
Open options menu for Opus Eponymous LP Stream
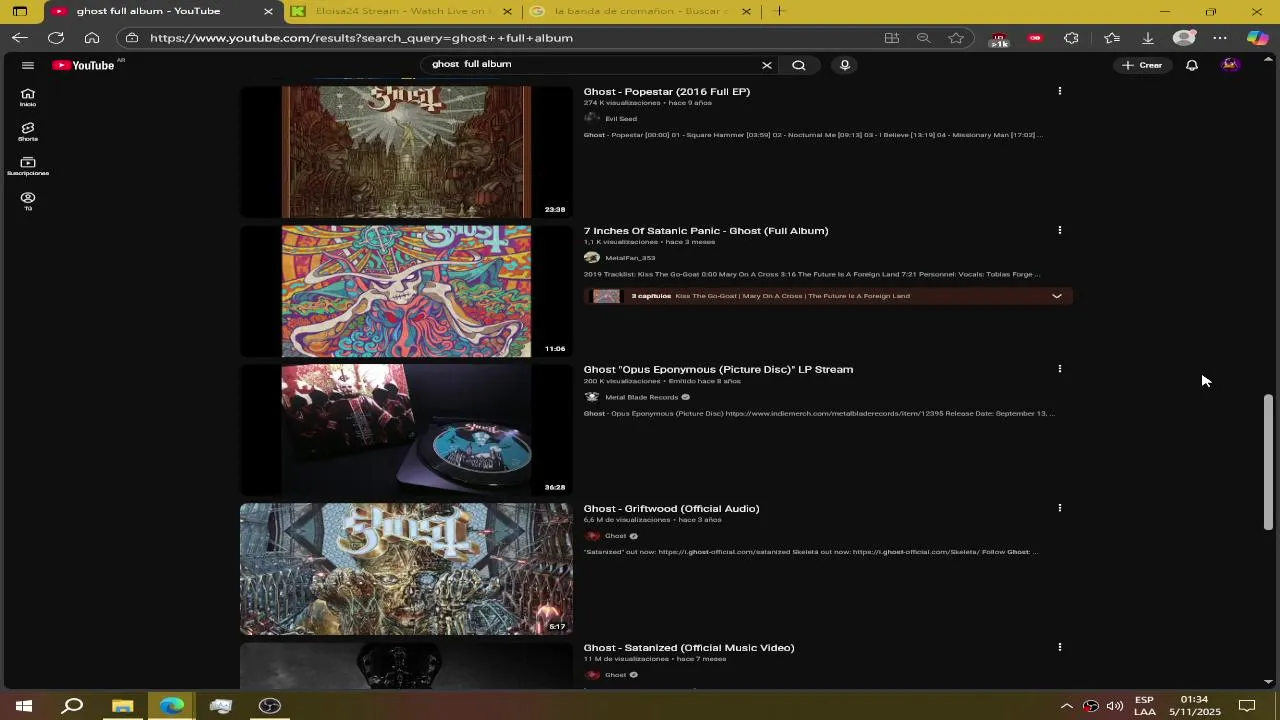coord(1060,369)
